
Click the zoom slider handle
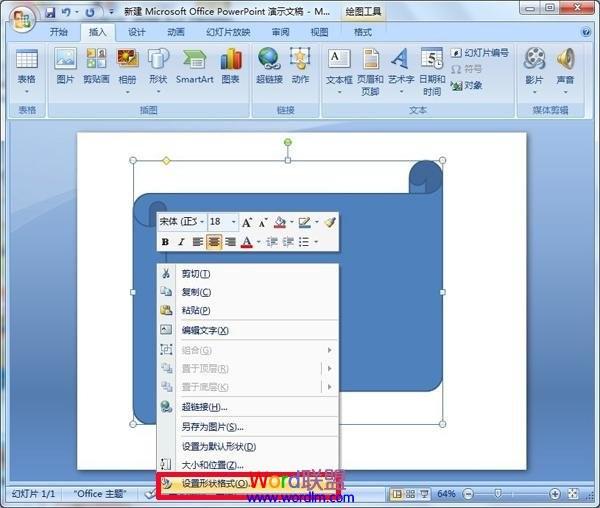click(x=497, y=494)
